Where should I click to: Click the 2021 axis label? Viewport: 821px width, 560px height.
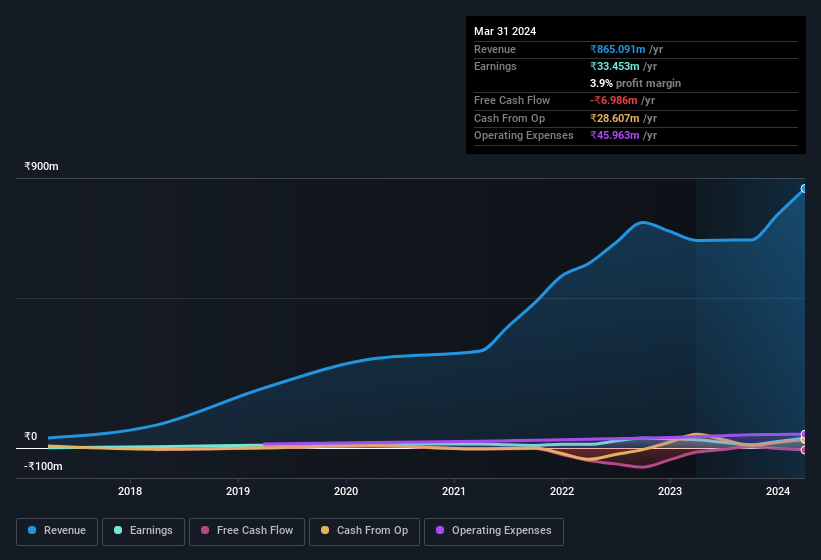[x=454, y=491]
